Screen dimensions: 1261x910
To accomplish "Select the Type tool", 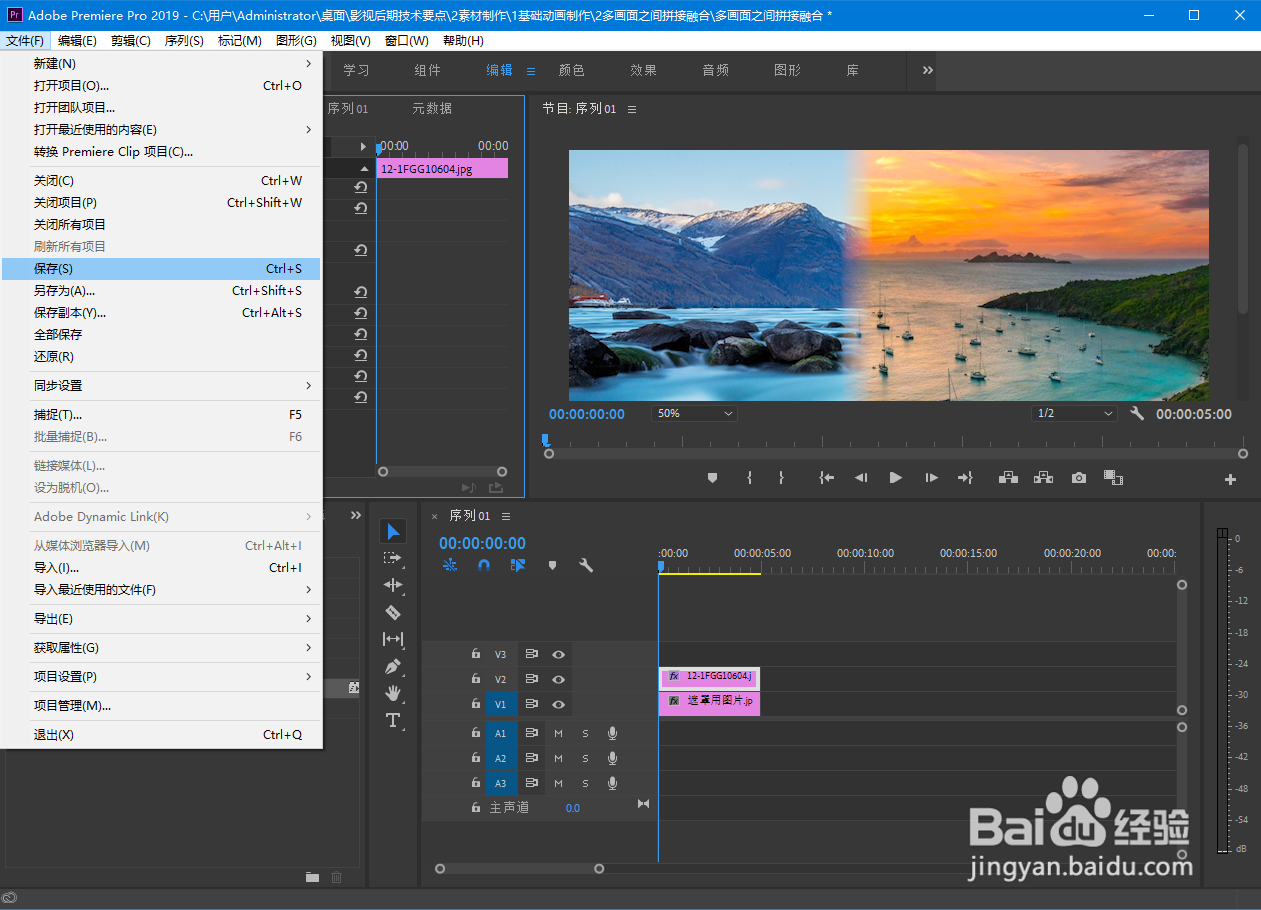I will 393,720.
